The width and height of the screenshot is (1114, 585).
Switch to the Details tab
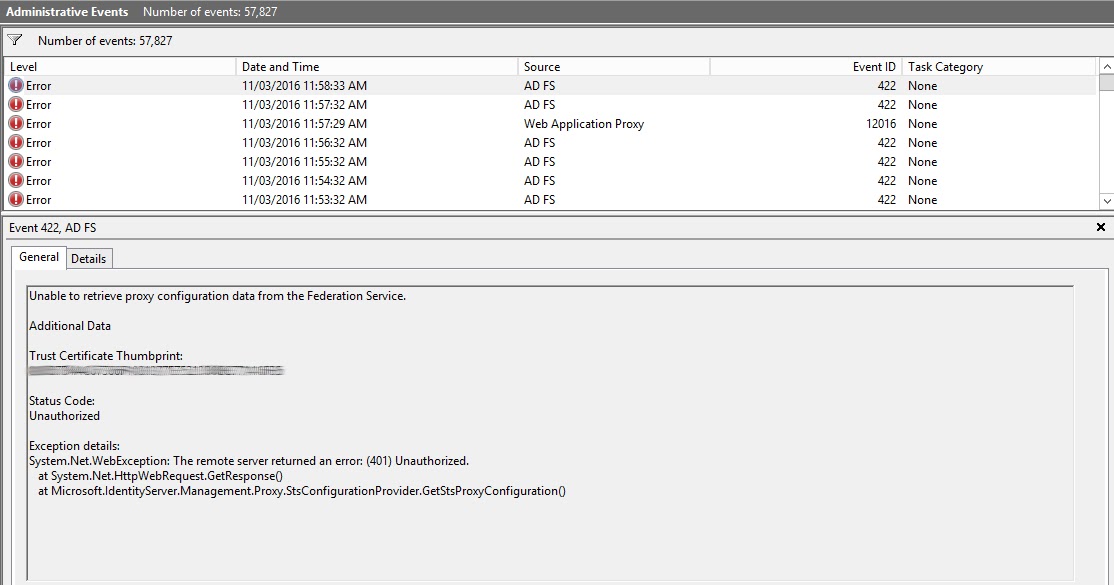pyautogui.click(x=89, y=258)
